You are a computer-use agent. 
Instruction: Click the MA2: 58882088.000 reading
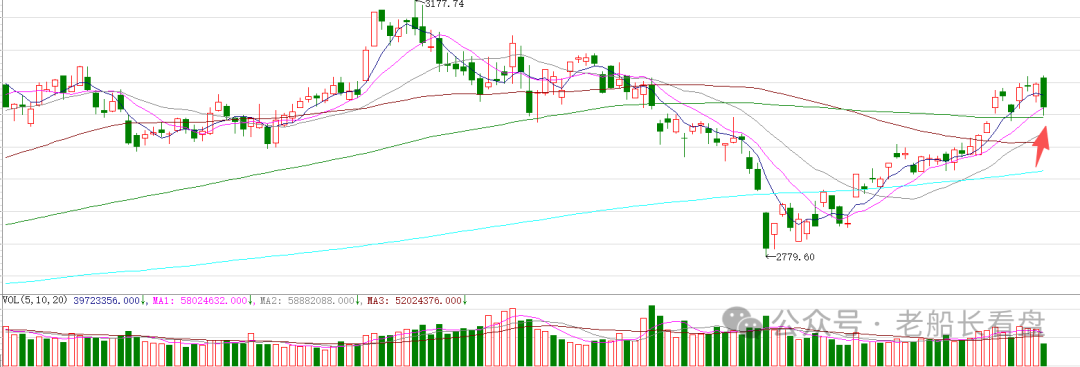tap(307, 301)
